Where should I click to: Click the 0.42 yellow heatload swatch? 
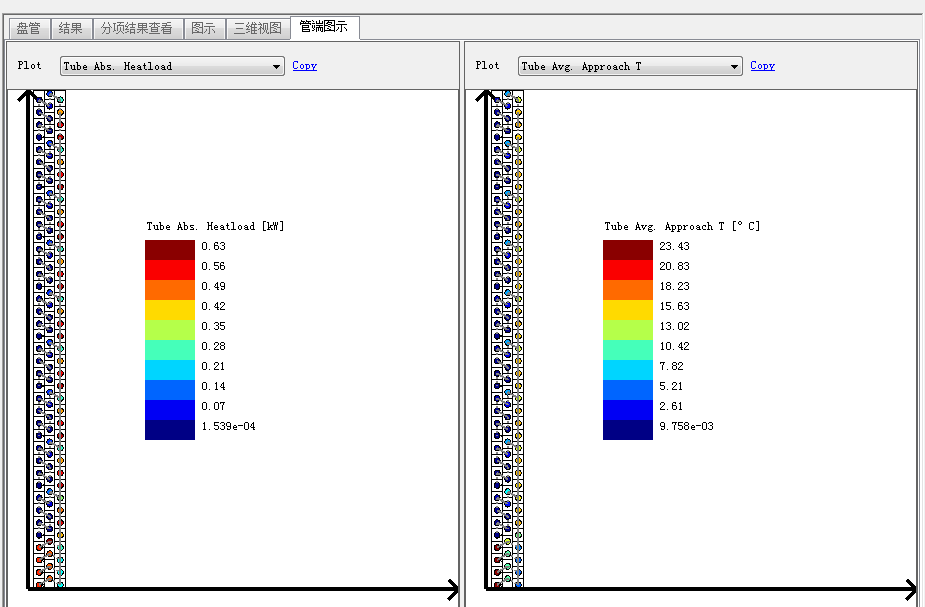pos(170,310)
